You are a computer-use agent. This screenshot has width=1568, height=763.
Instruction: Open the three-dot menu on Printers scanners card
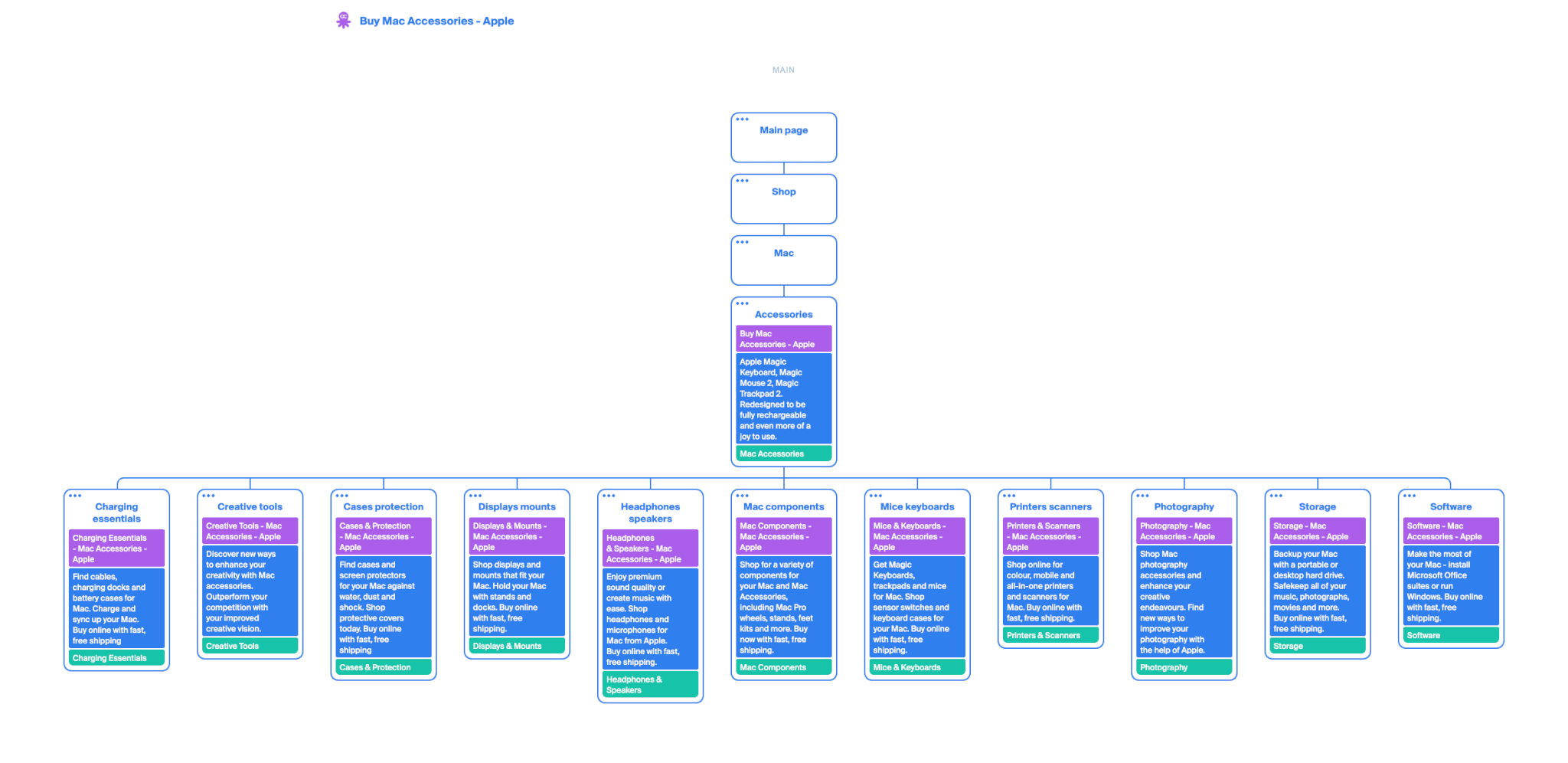click(x=1009, y=495)
